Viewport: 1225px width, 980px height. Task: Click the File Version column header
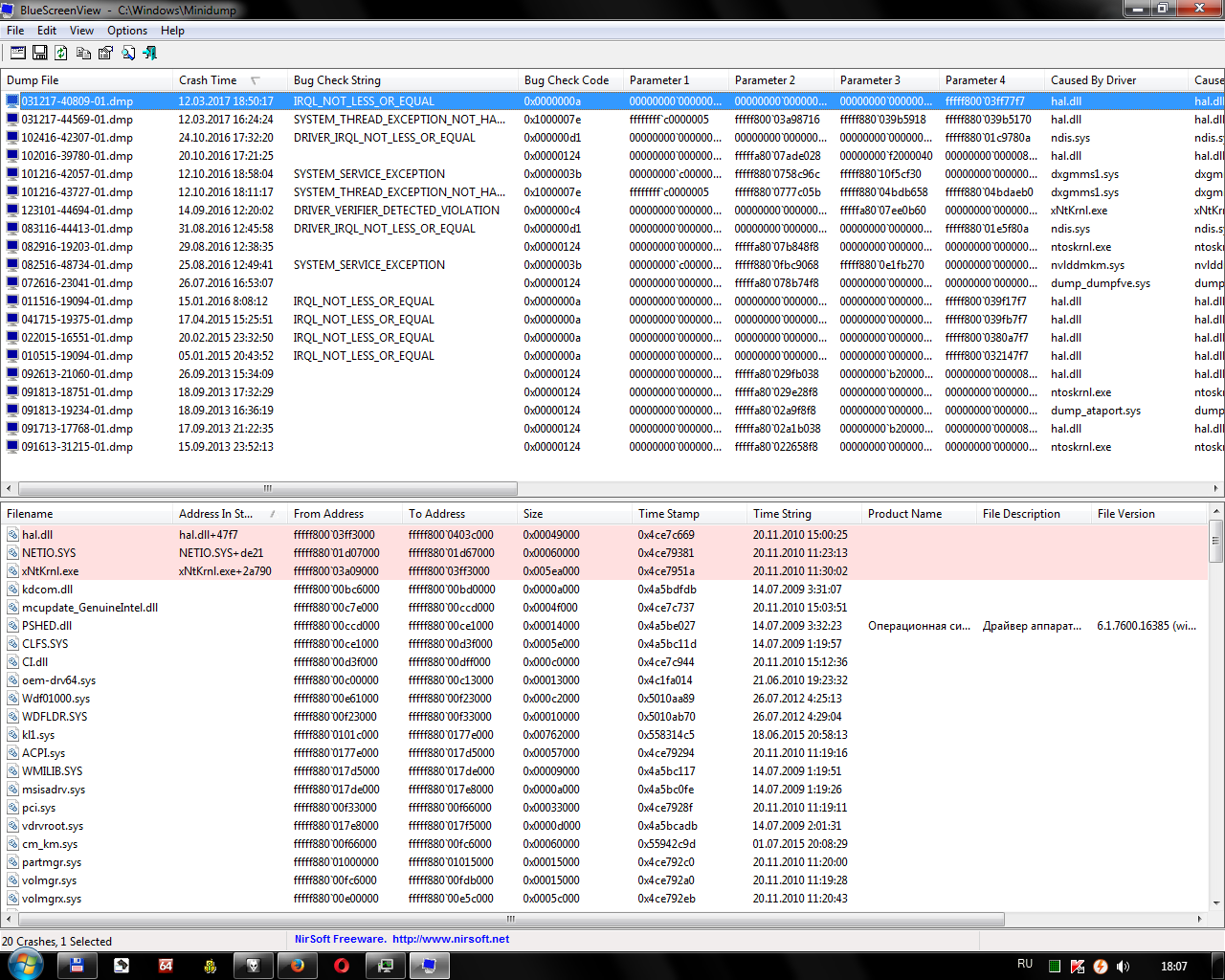pyautogui.click(x=1149, y=514)
